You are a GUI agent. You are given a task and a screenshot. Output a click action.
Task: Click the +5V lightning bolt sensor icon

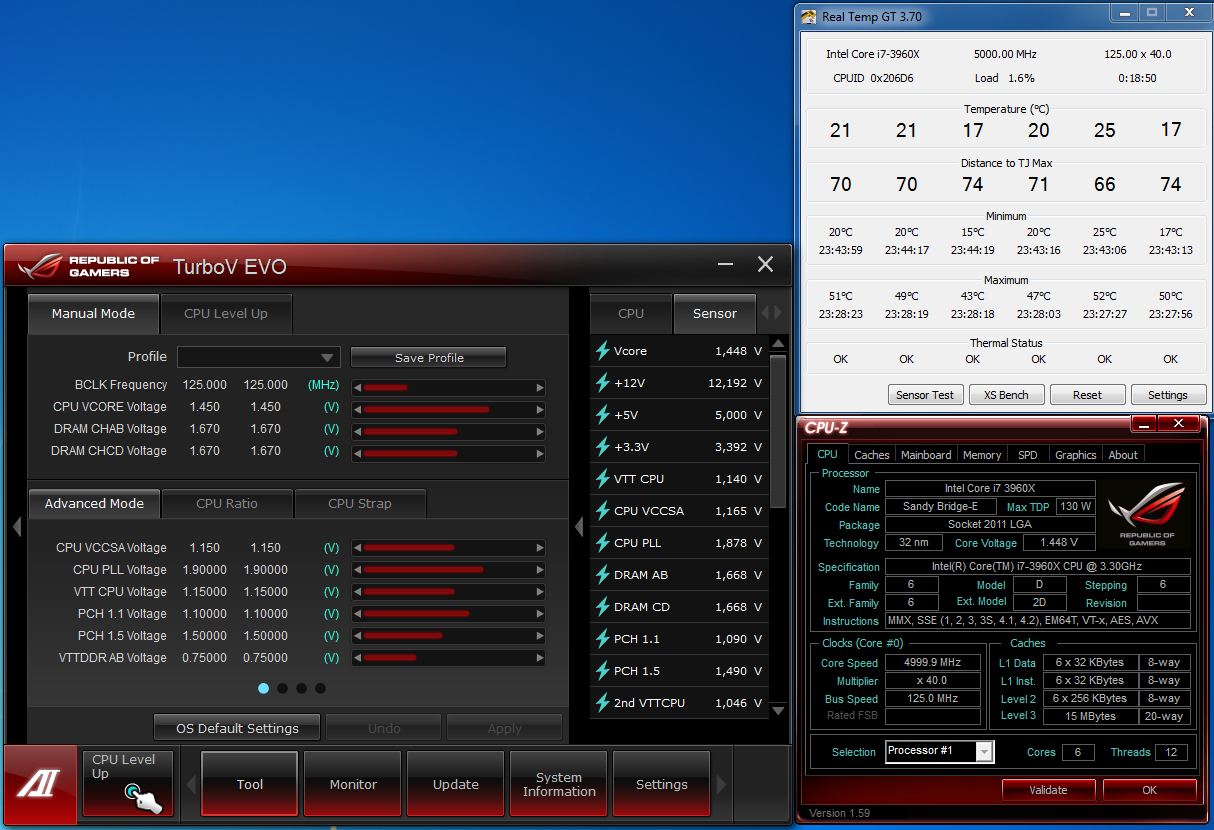tap(602, 415)
